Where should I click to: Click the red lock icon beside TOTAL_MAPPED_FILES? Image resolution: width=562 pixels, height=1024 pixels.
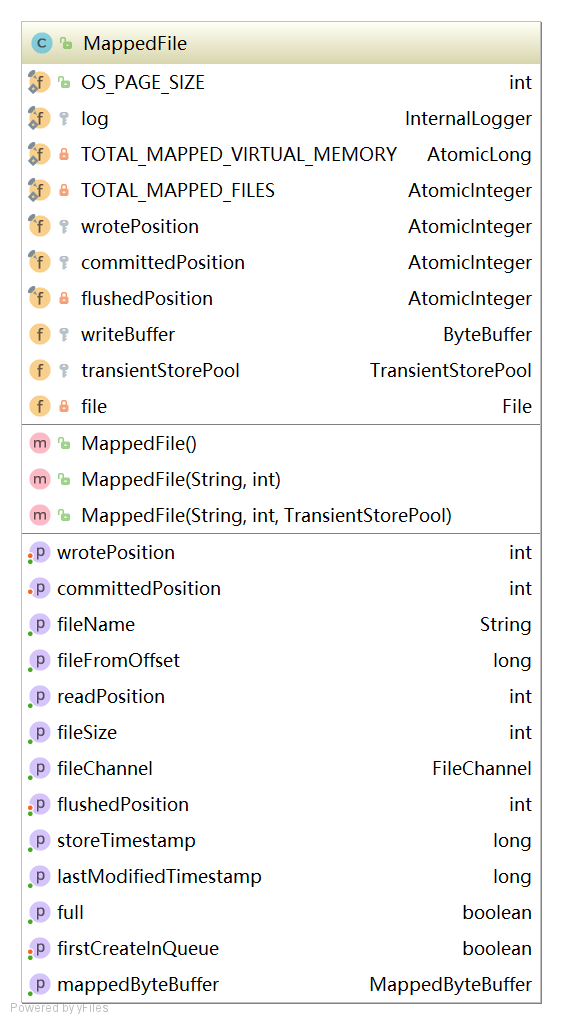[x=64, y=191]
